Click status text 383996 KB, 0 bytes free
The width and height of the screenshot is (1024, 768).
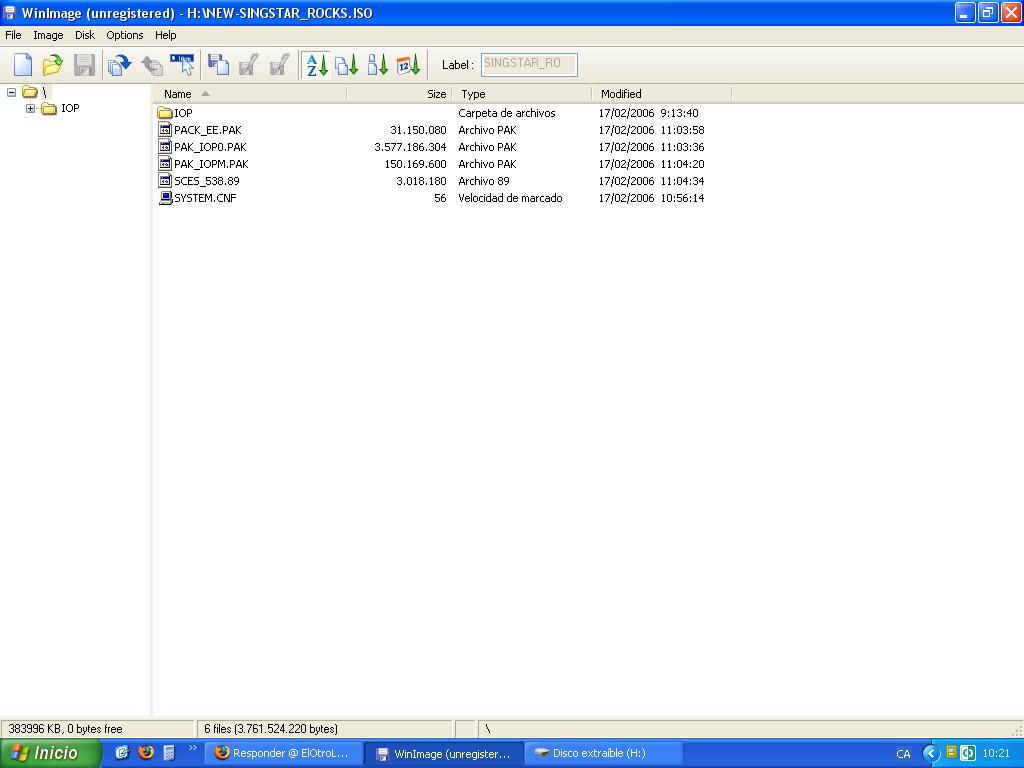(65, 729)
